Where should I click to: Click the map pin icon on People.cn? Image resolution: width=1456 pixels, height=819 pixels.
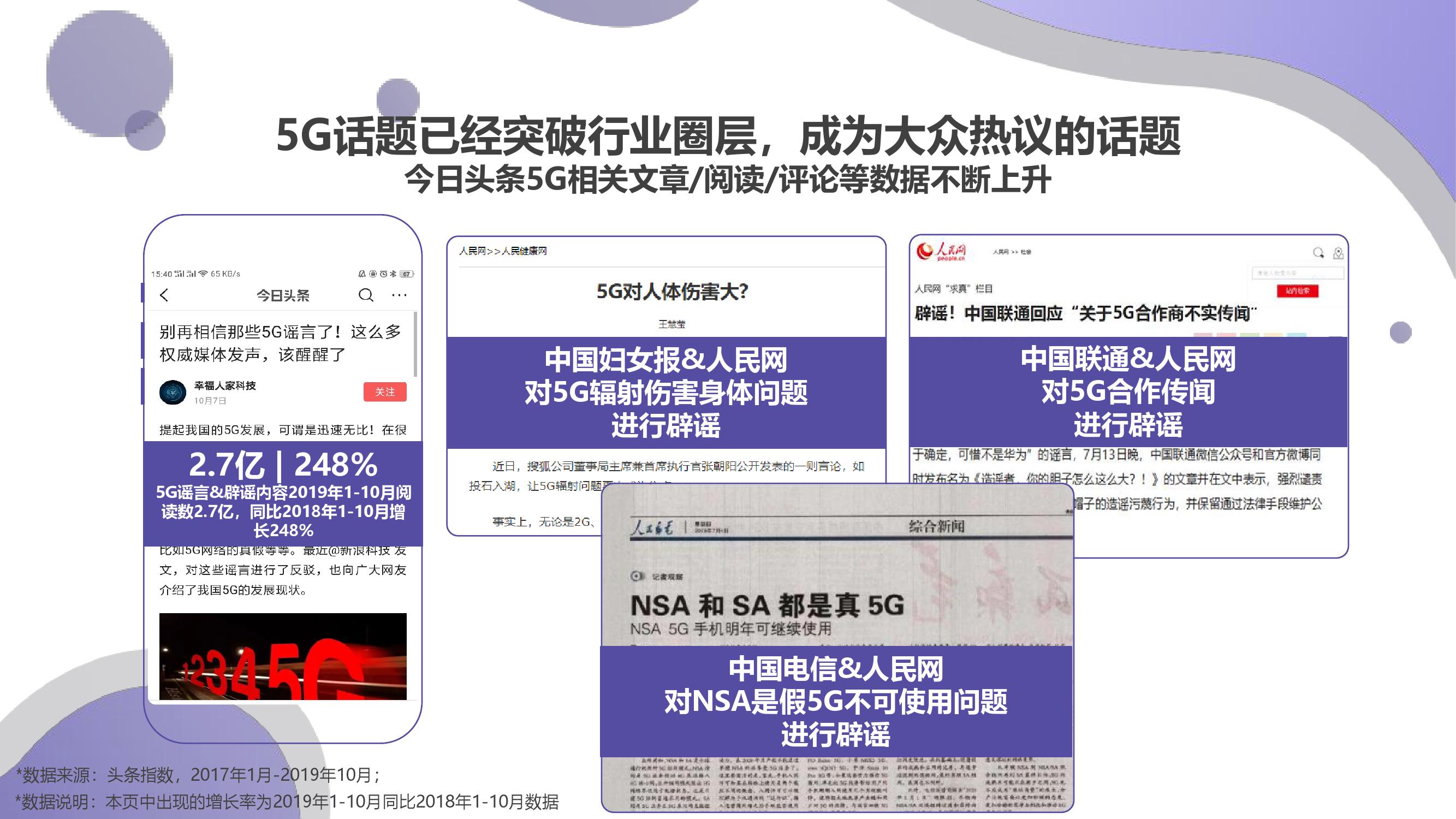coord(1338,253)
